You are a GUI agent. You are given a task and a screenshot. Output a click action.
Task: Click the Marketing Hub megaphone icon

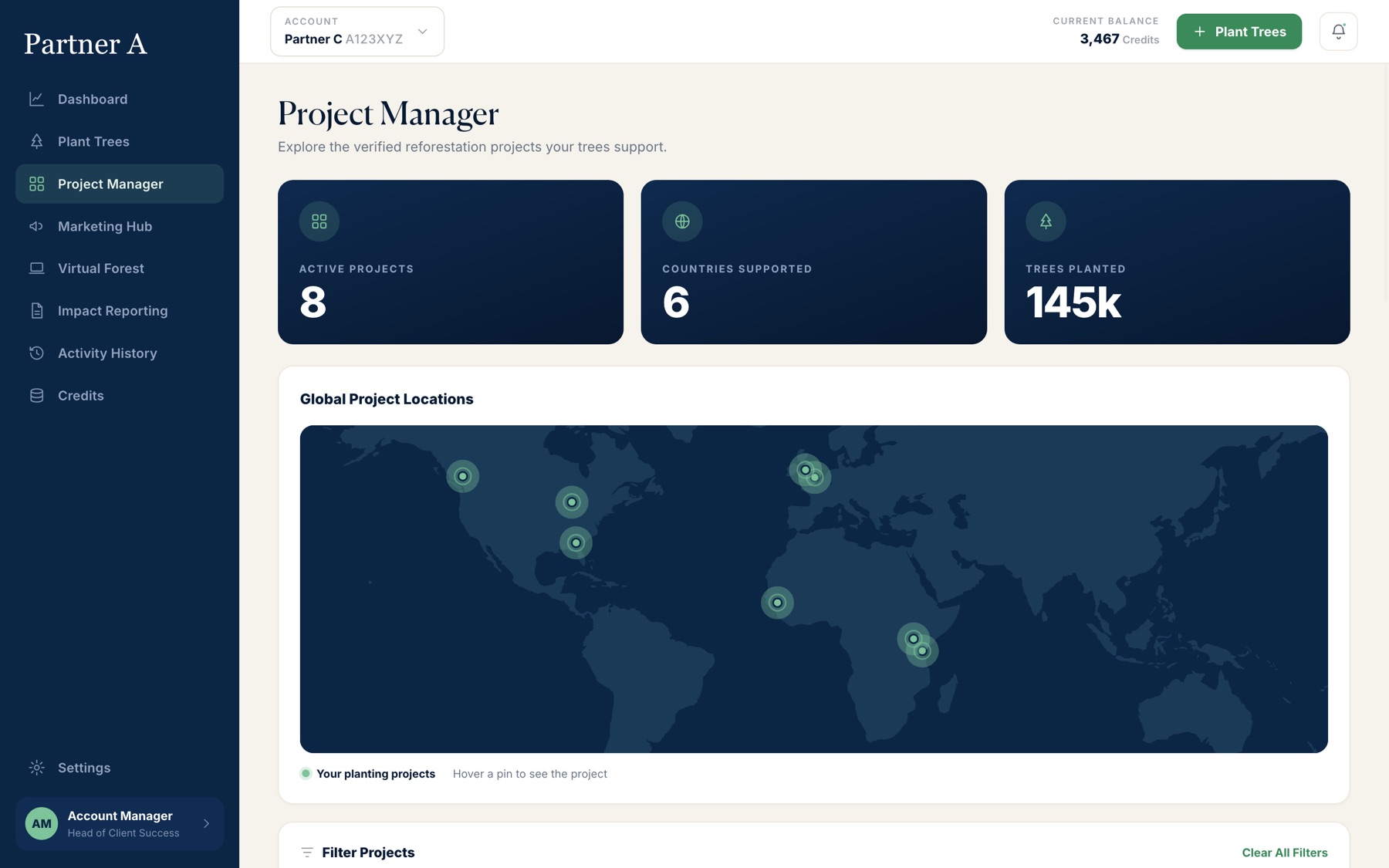coord(36,226)
